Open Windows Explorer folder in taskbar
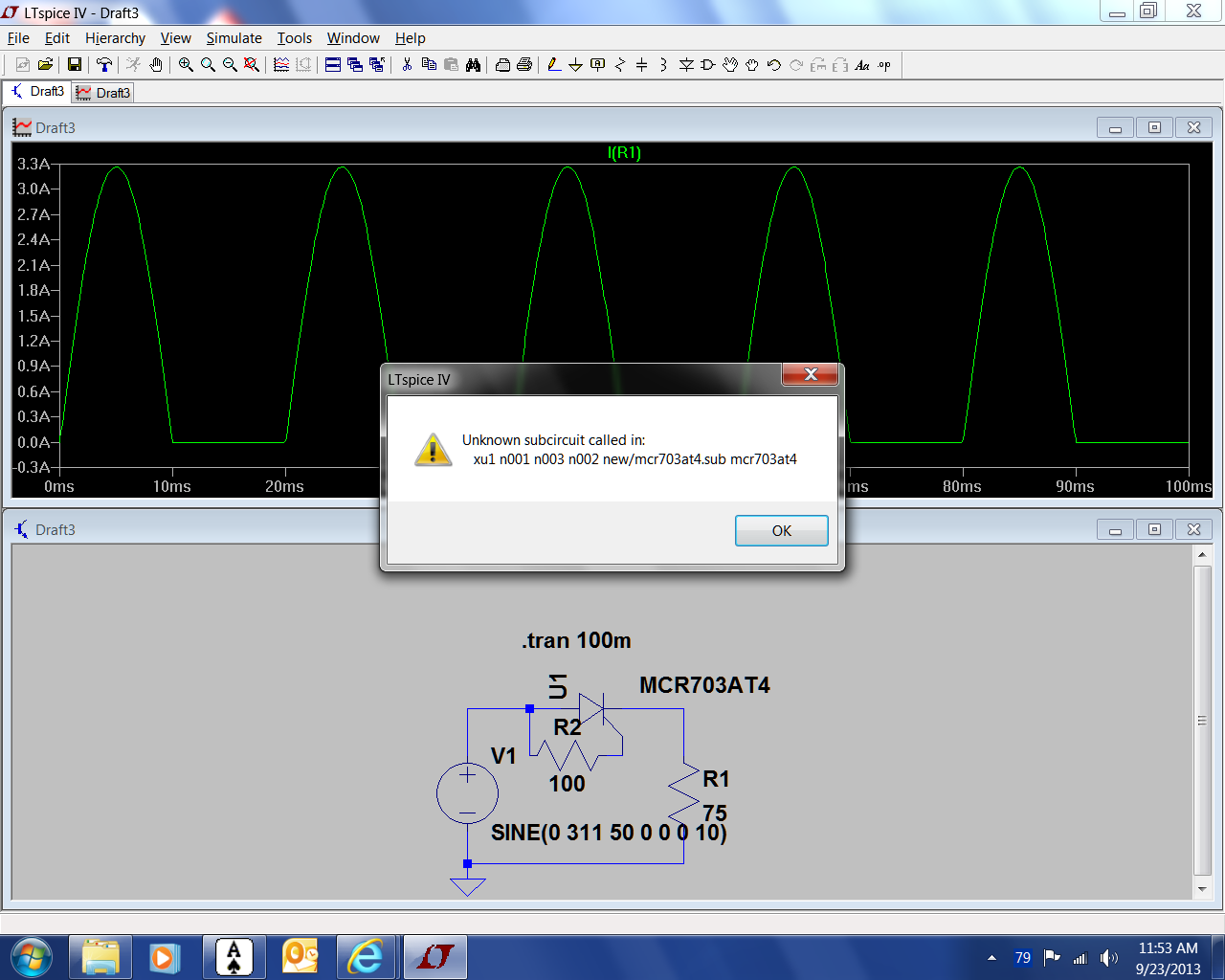1225x980 pixels. tap(100, 957)
